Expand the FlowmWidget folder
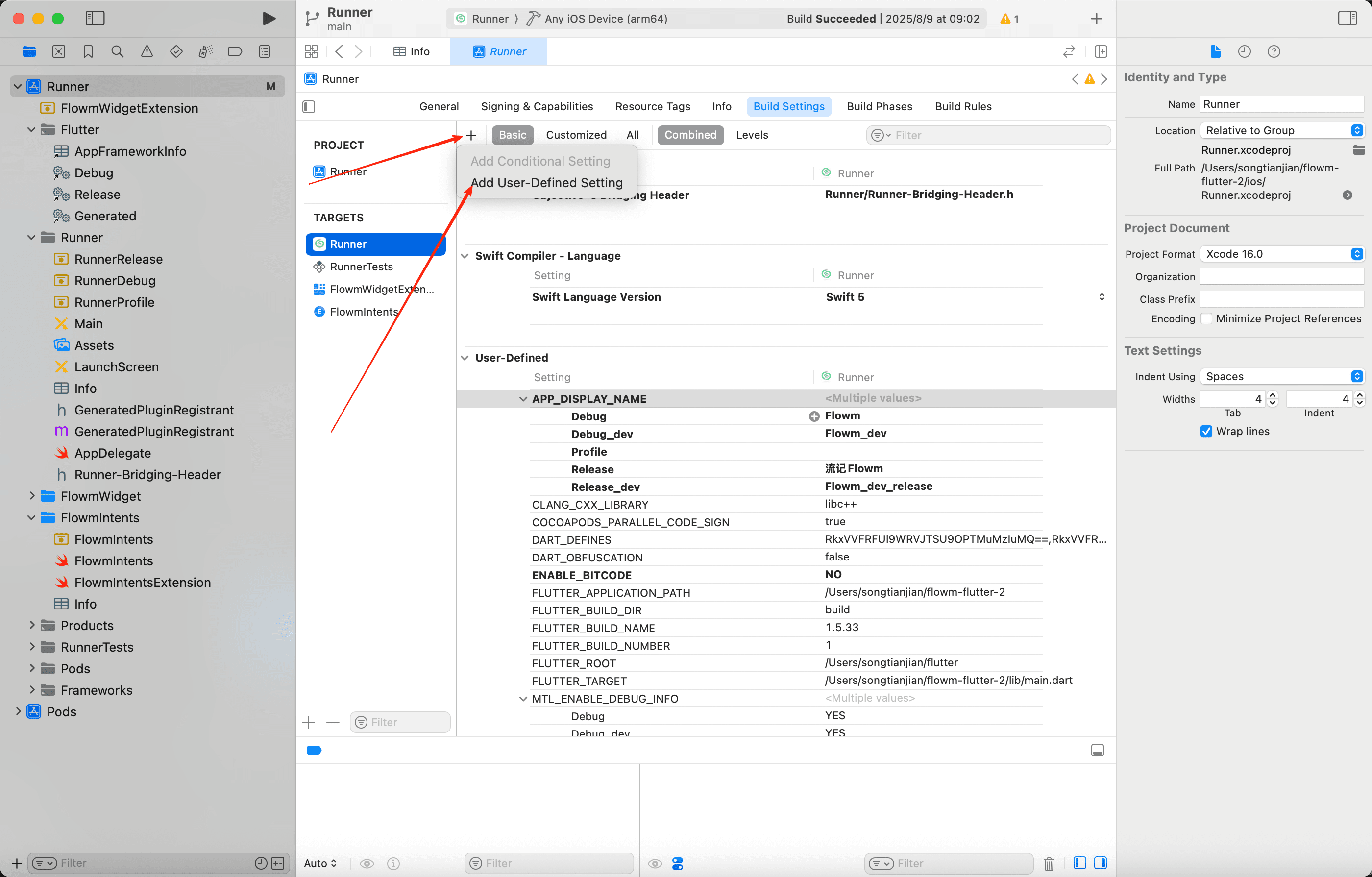1372x877 pixels. click(32, 496)
